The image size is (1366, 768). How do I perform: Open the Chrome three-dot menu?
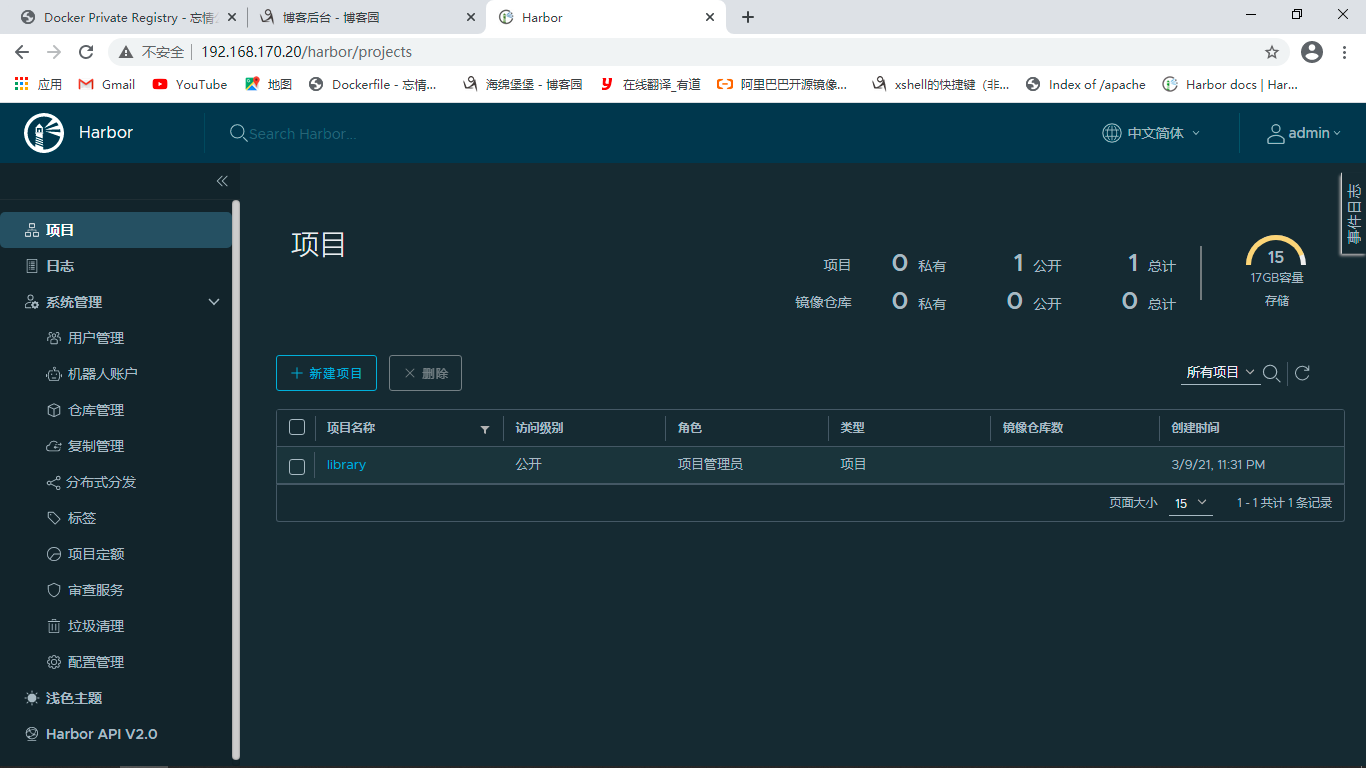click(1346, 52)
